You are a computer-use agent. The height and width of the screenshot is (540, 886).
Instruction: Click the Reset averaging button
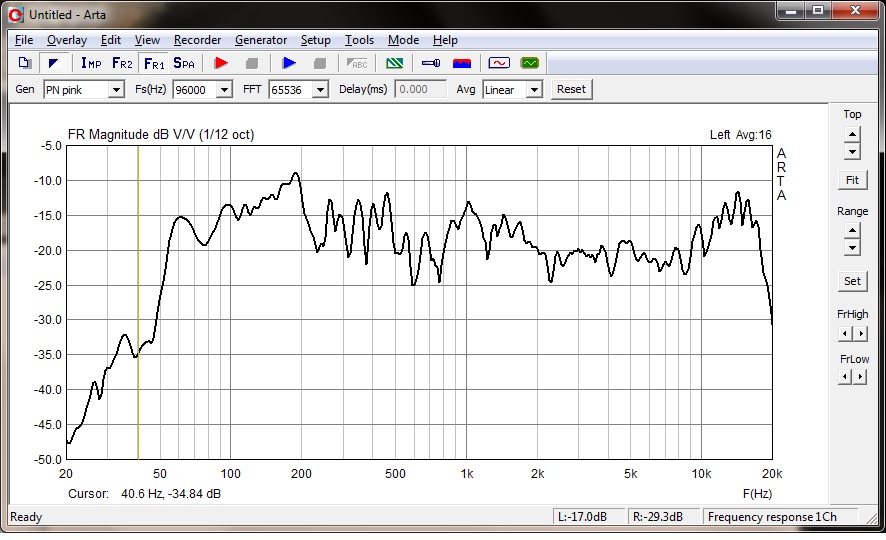pyautogui.click(x=571, y=89)
